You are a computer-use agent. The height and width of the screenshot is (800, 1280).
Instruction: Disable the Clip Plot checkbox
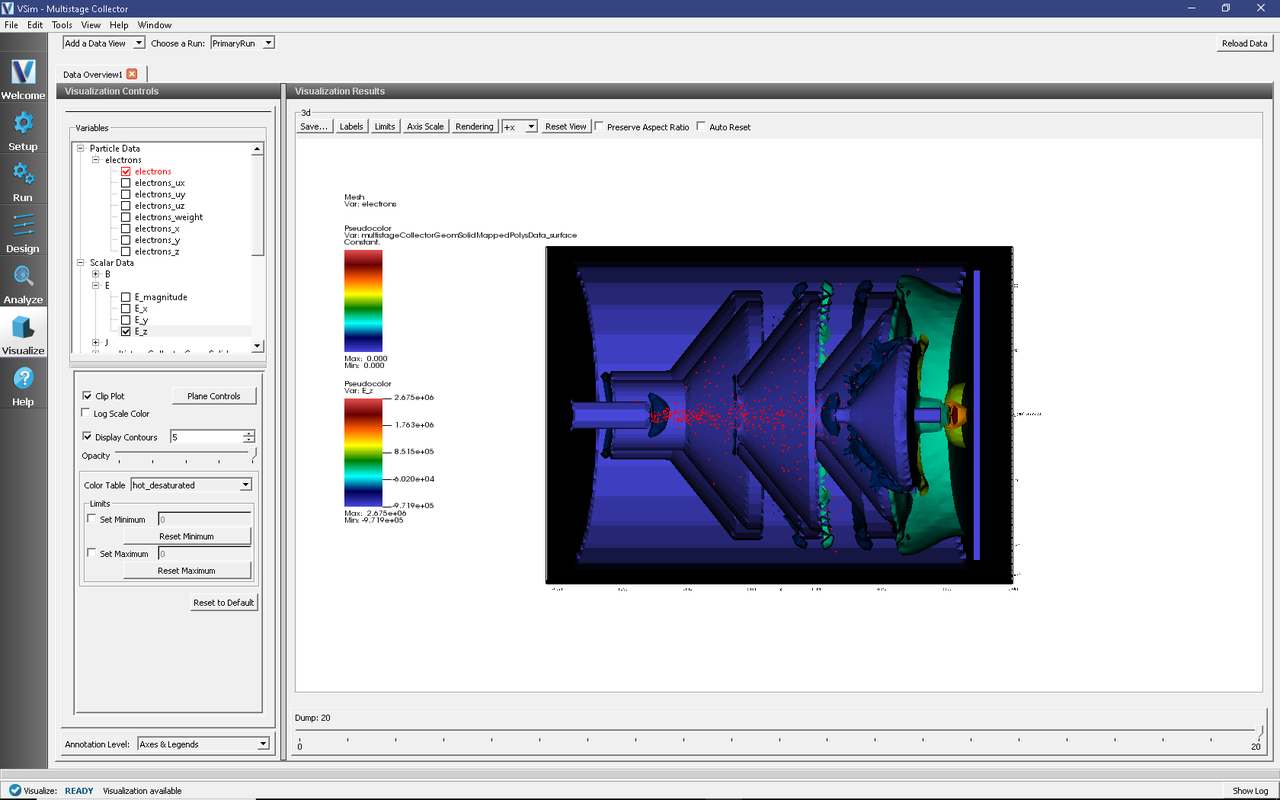[x=87, y=396]
